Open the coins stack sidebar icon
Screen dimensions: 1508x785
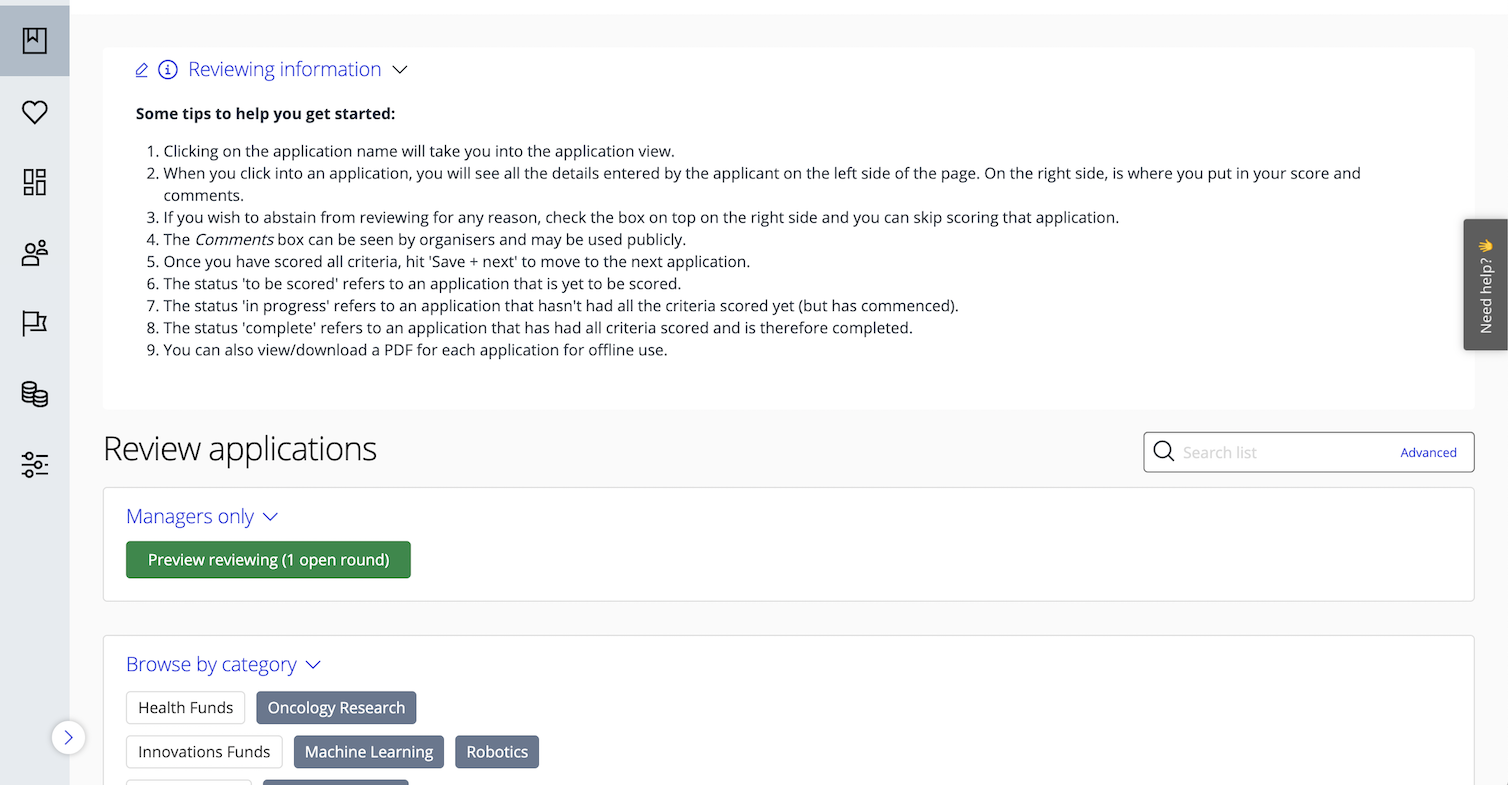(35, 394)
